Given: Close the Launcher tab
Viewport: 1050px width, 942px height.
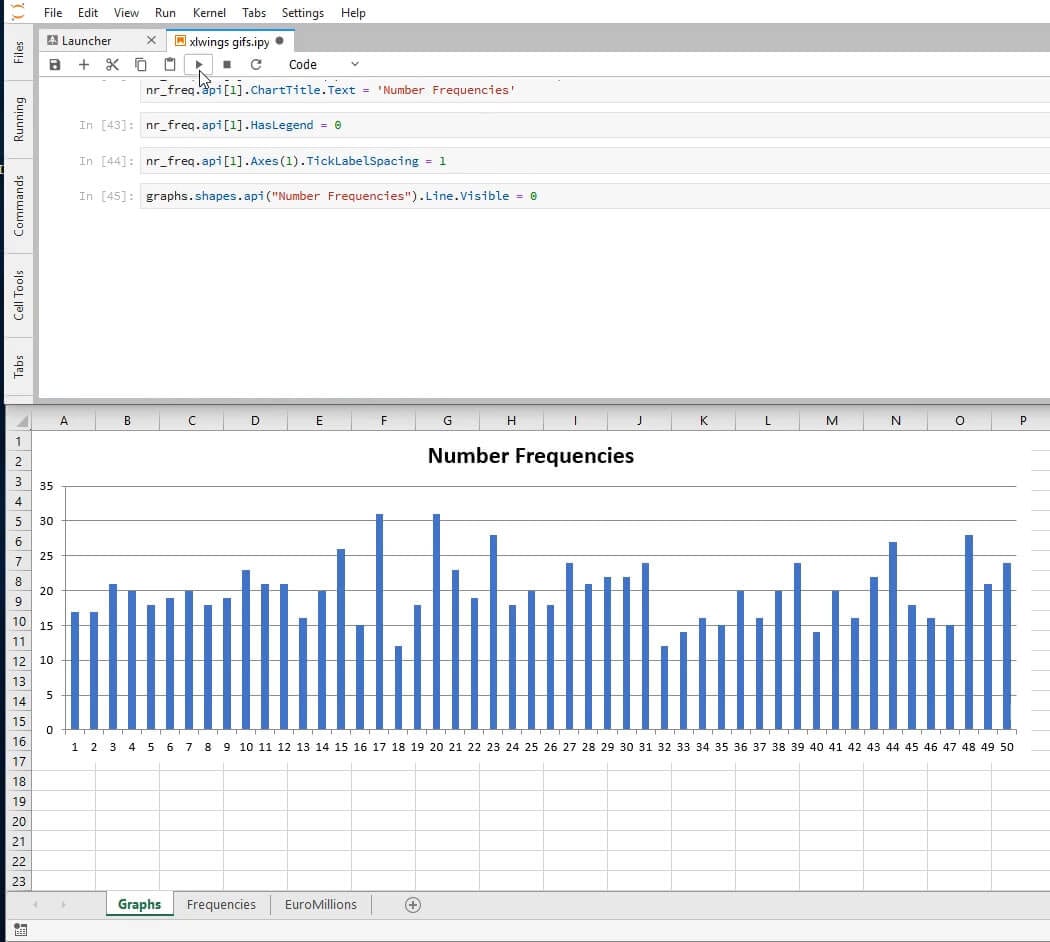Looking at the screenshot, I should pyautogui.click(x=151, y=41).
